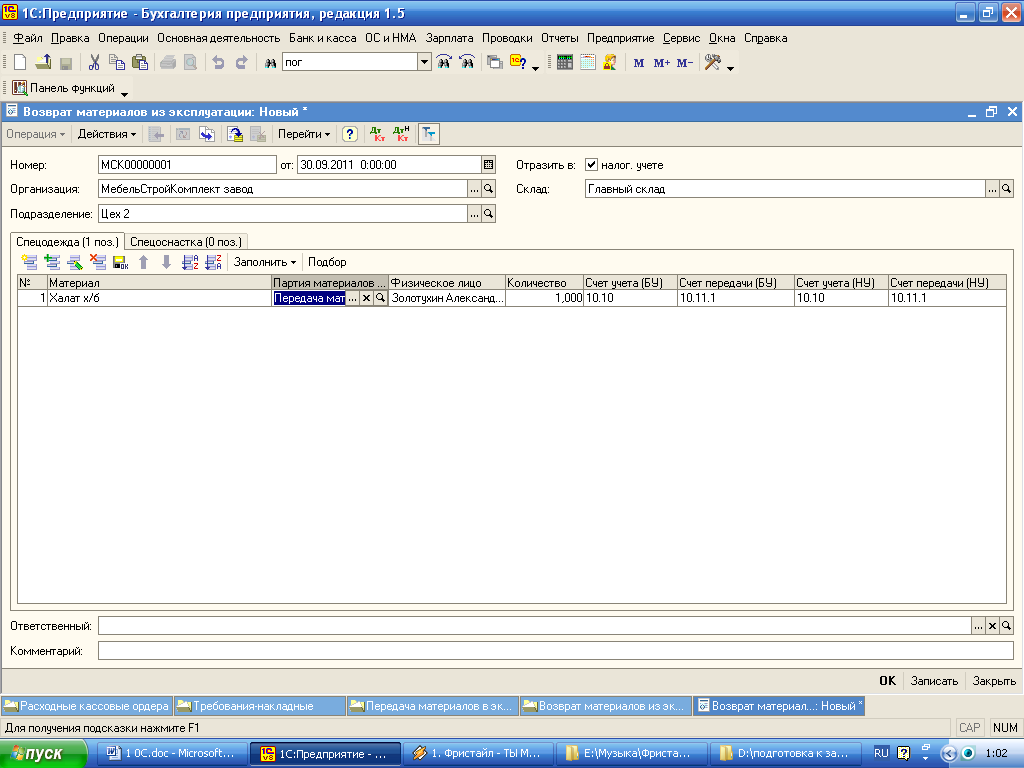This screenshot has width=1024, height=768.
Task: Open the Операция dropdown menu
Action: click(x=35, y=135)
